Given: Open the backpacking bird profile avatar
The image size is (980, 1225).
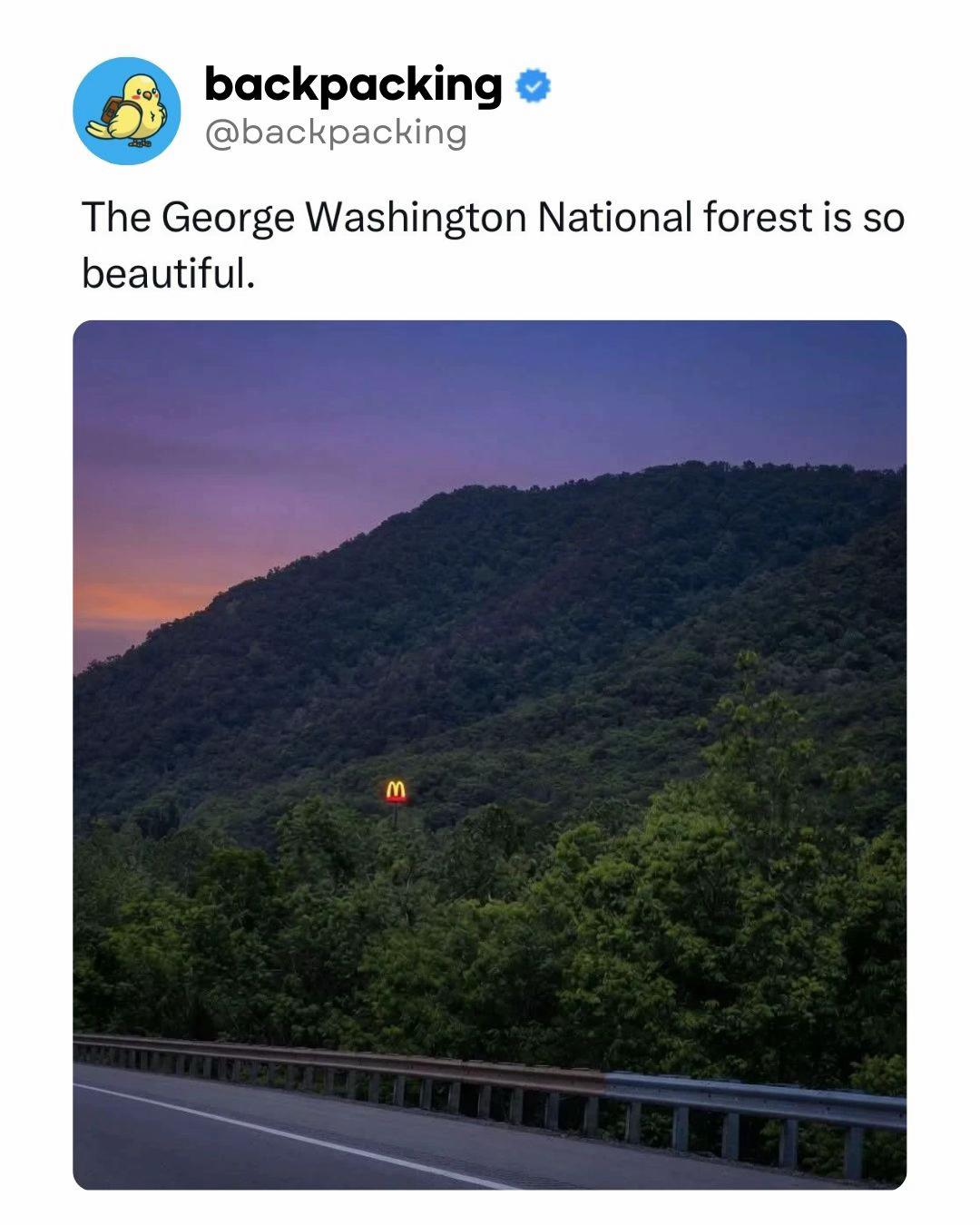Looking at the screenshot, I should (127, 110).
